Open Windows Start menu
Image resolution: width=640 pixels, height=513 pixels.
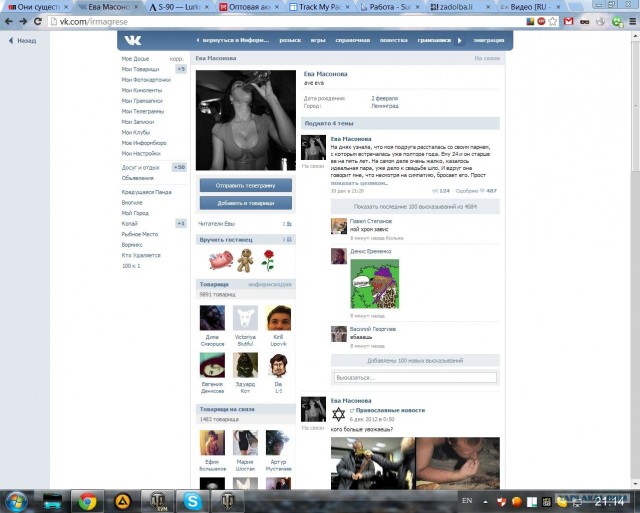pyautogui.click(x=17, y=499)
